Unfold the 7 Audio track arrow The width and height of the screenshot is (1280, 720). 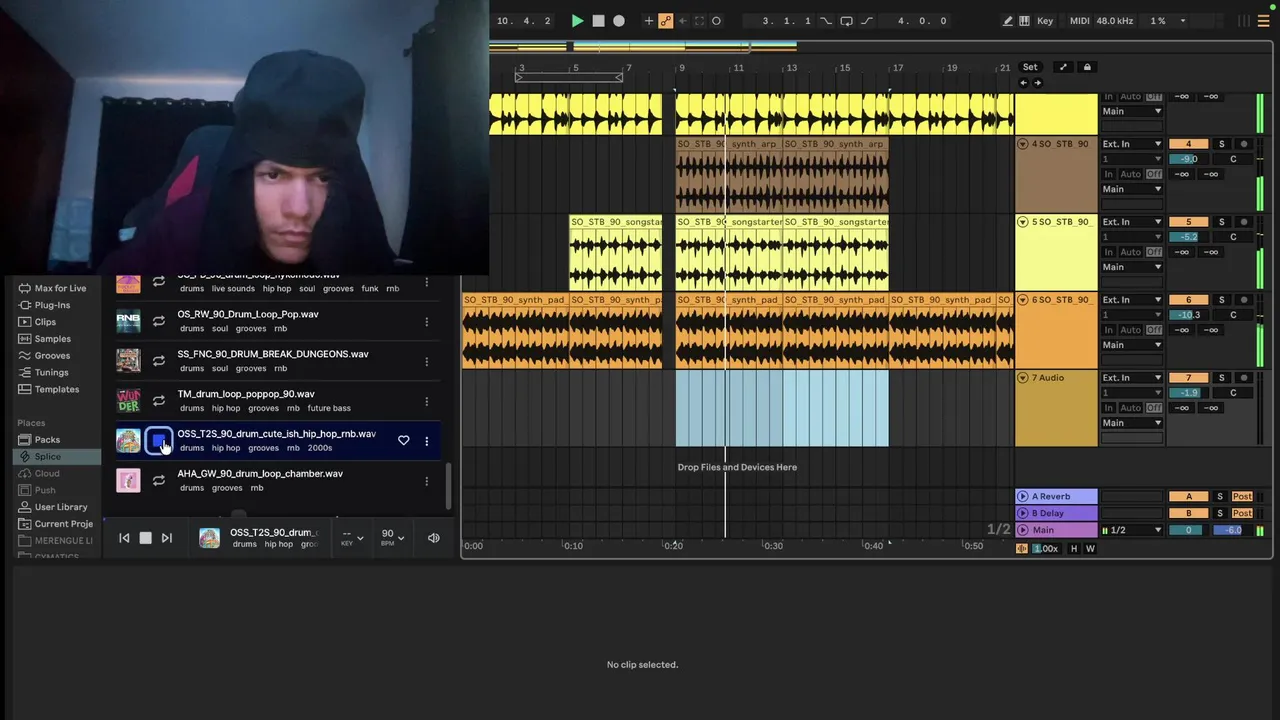tap(1023, 378)
